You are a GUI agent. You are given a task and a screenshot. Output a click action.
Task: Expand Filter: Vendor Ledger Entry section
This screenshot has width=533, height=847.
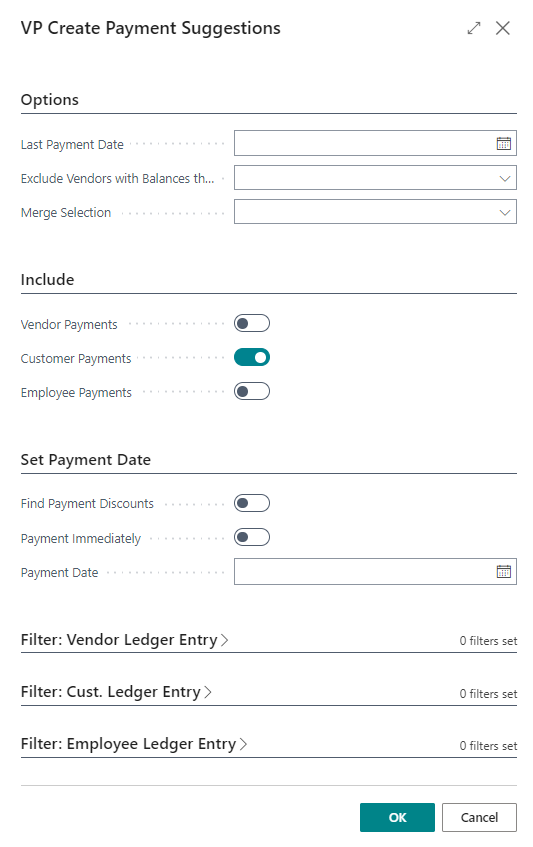pos(124,640)
